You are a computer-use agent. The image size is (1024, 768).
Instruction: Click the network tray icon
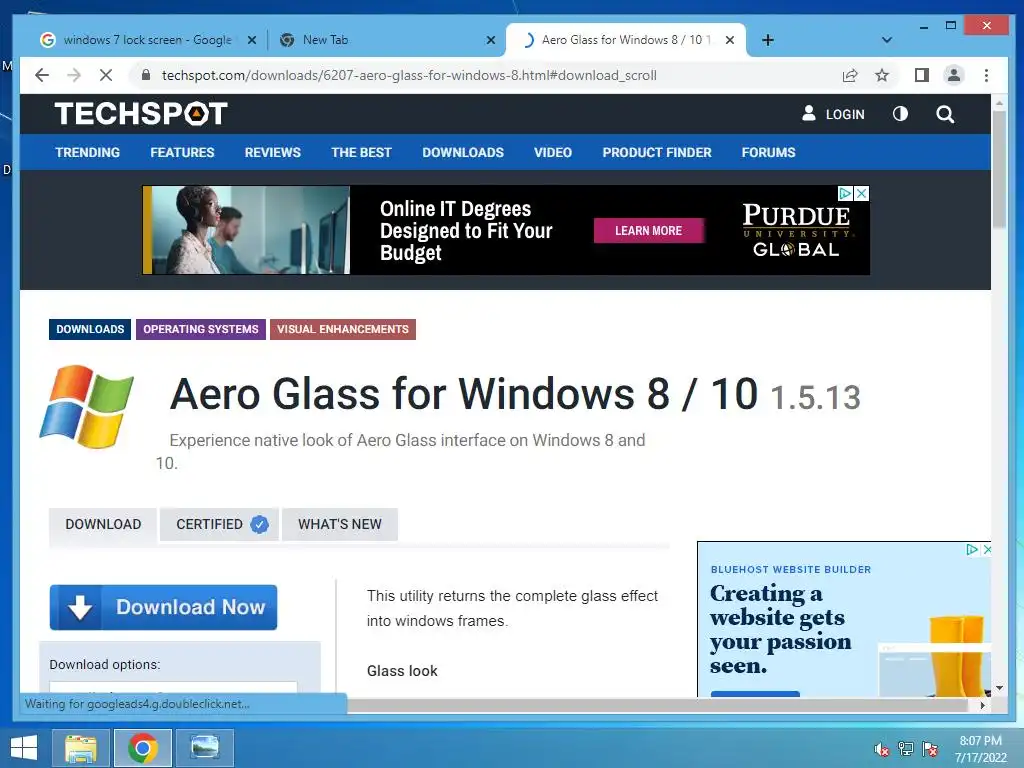906,749
